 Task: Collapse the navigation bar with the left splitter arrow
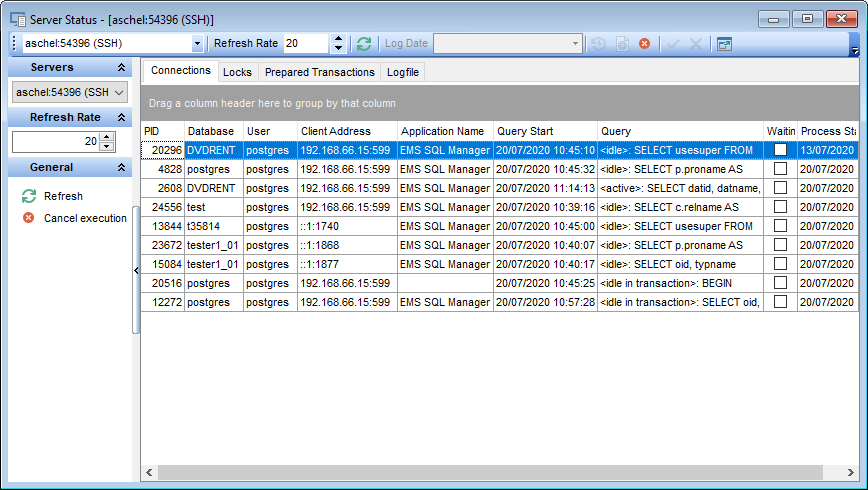tap(136, 270)
